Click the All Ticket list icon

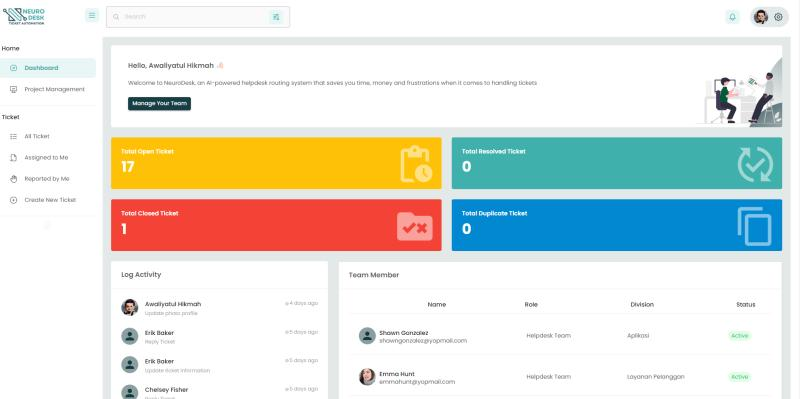click(x=14, y=136)
